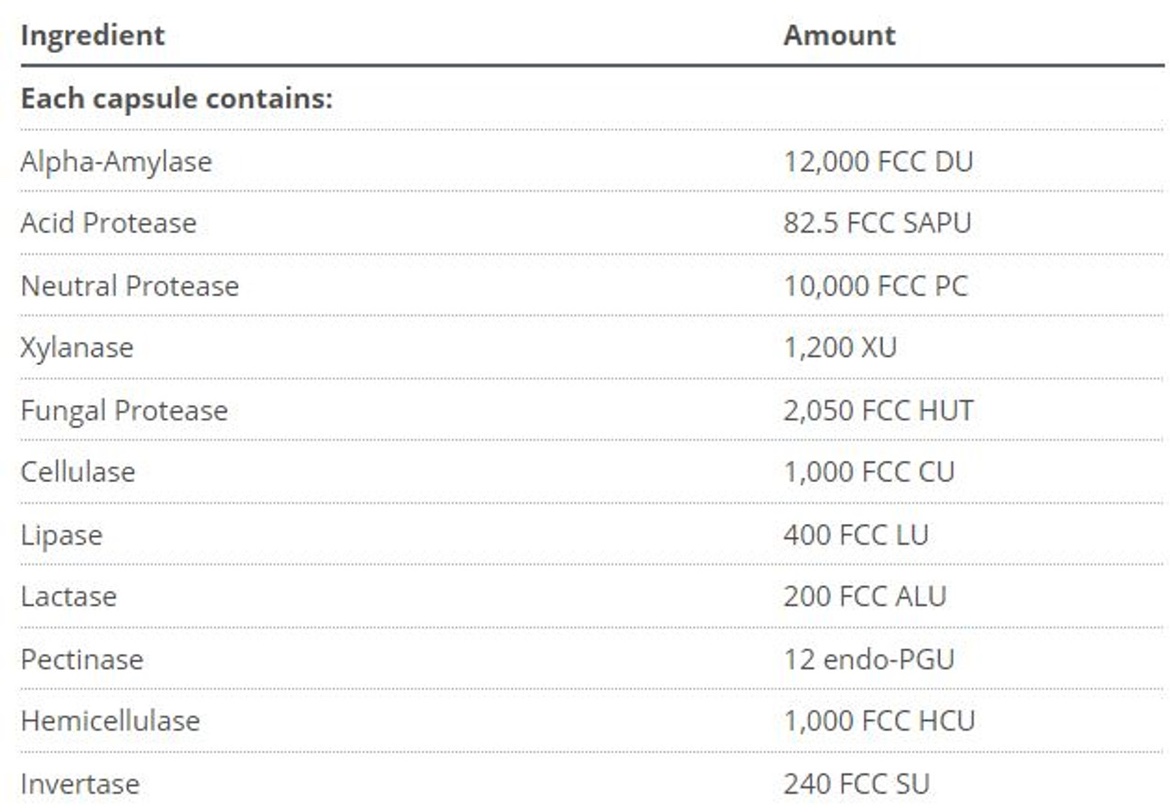This screenshot has height=812, width=1170.
Task: Click the 400 FCC LU amount
Action: click(856, 535)
